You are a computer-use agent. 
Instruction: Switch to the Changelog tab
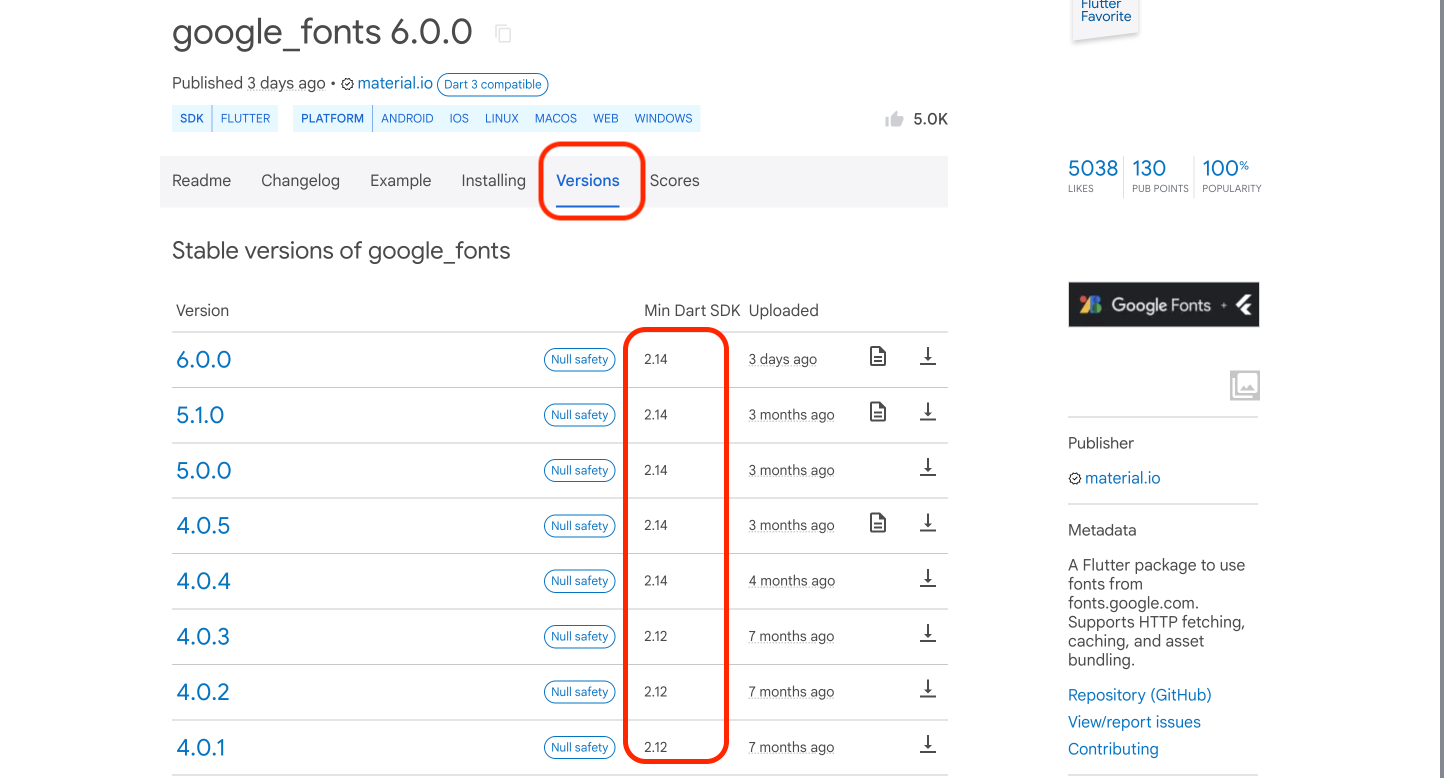click(300, 181)
